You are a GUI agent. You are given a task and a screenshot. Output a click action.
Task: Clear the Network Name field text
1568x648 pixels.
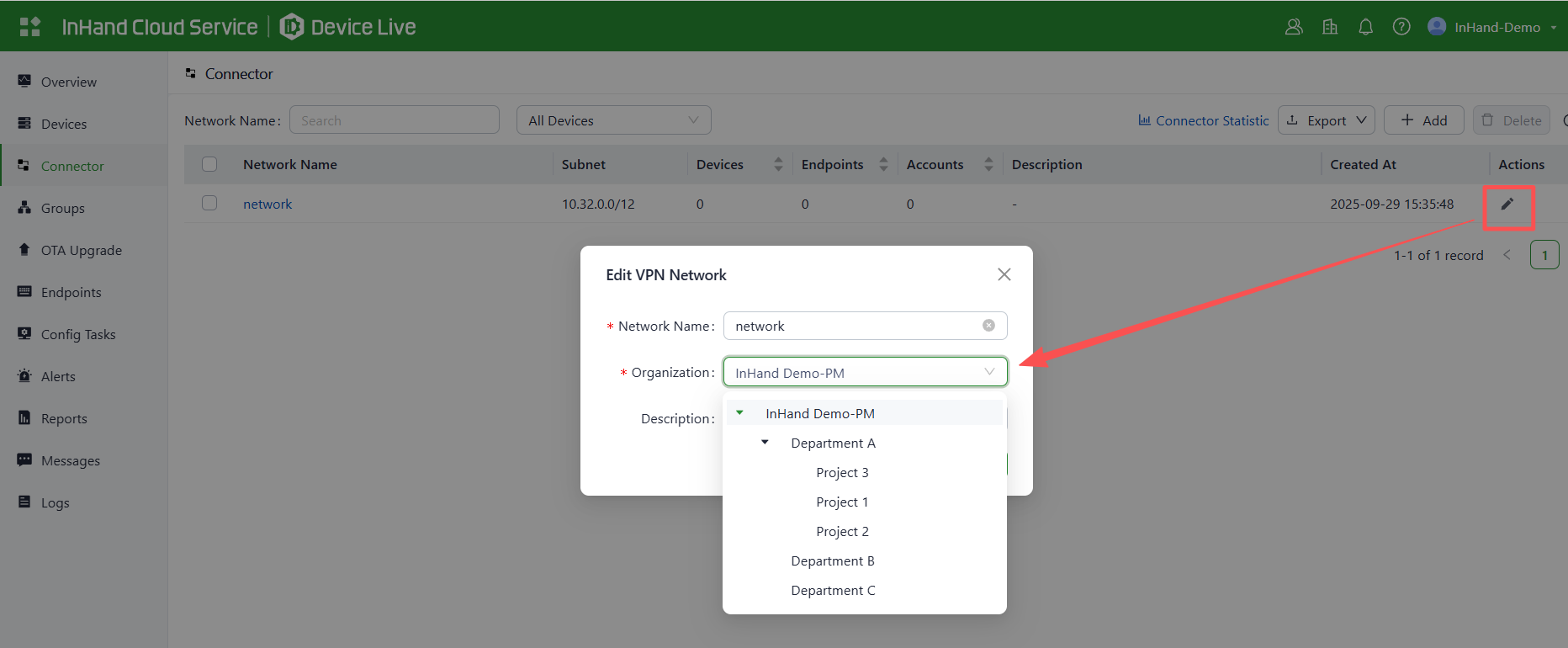988,326
